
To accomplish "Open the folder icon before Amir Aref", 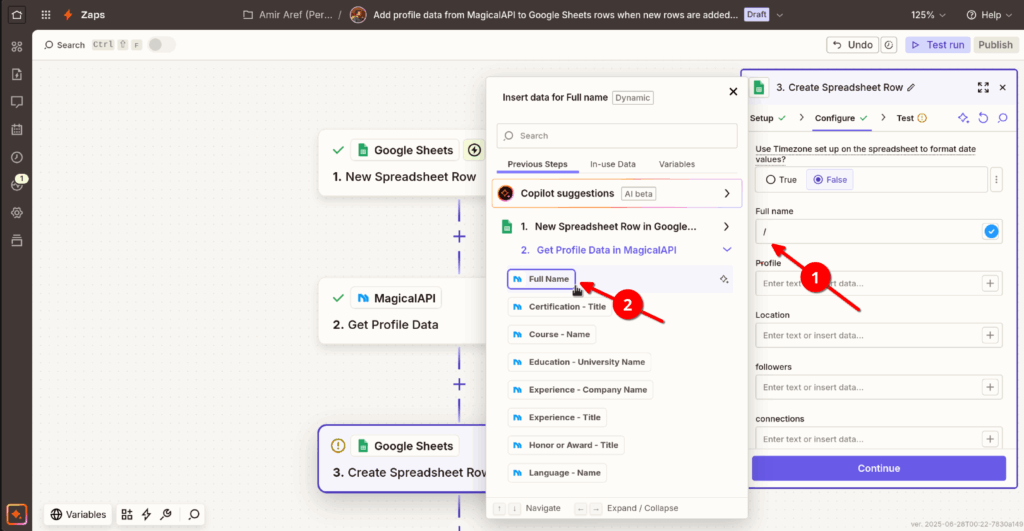I will click(248, 14).
